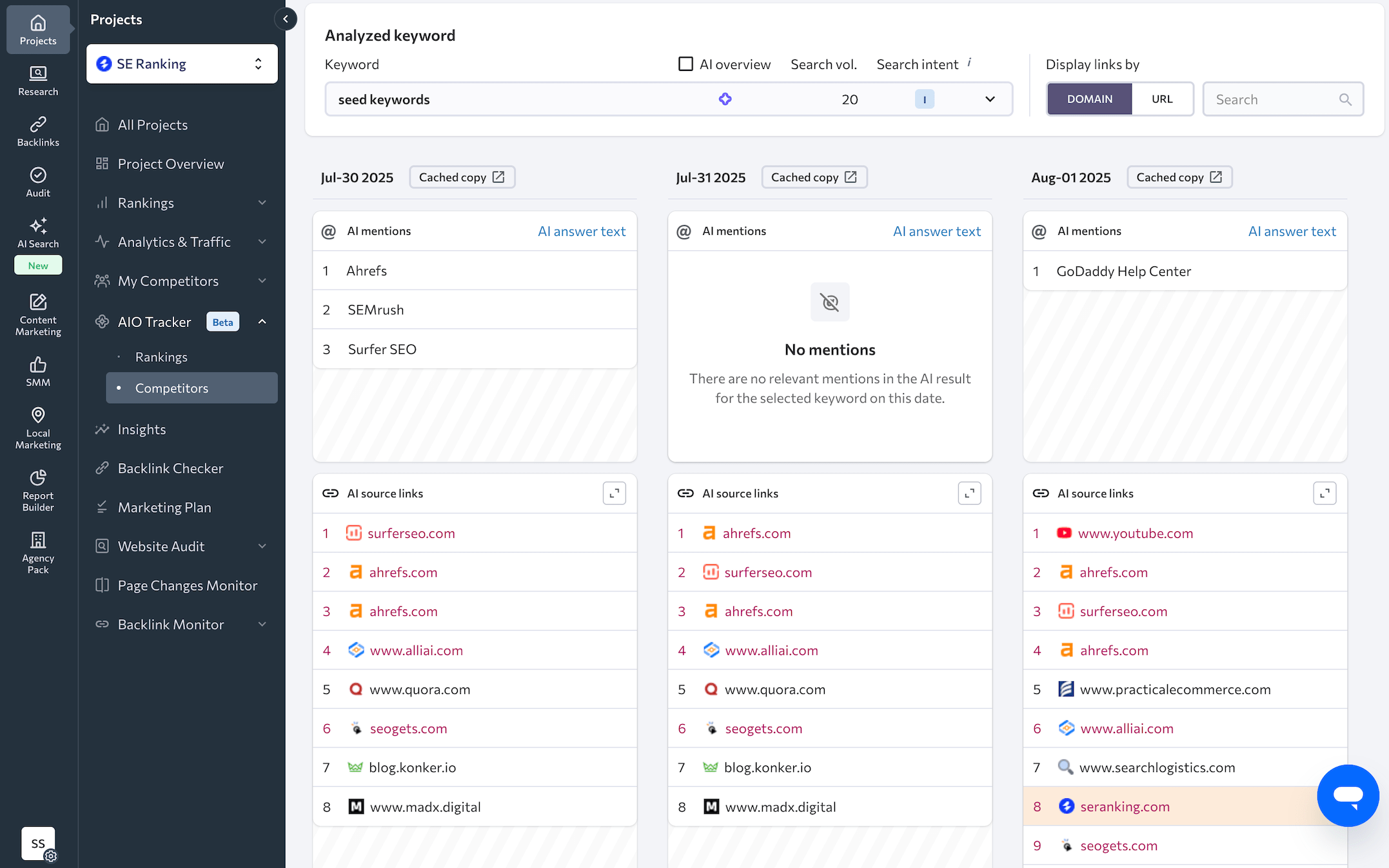This screenshot has width=1389, height=868.
Task: Open the SMM section
Action: [38, 371]
